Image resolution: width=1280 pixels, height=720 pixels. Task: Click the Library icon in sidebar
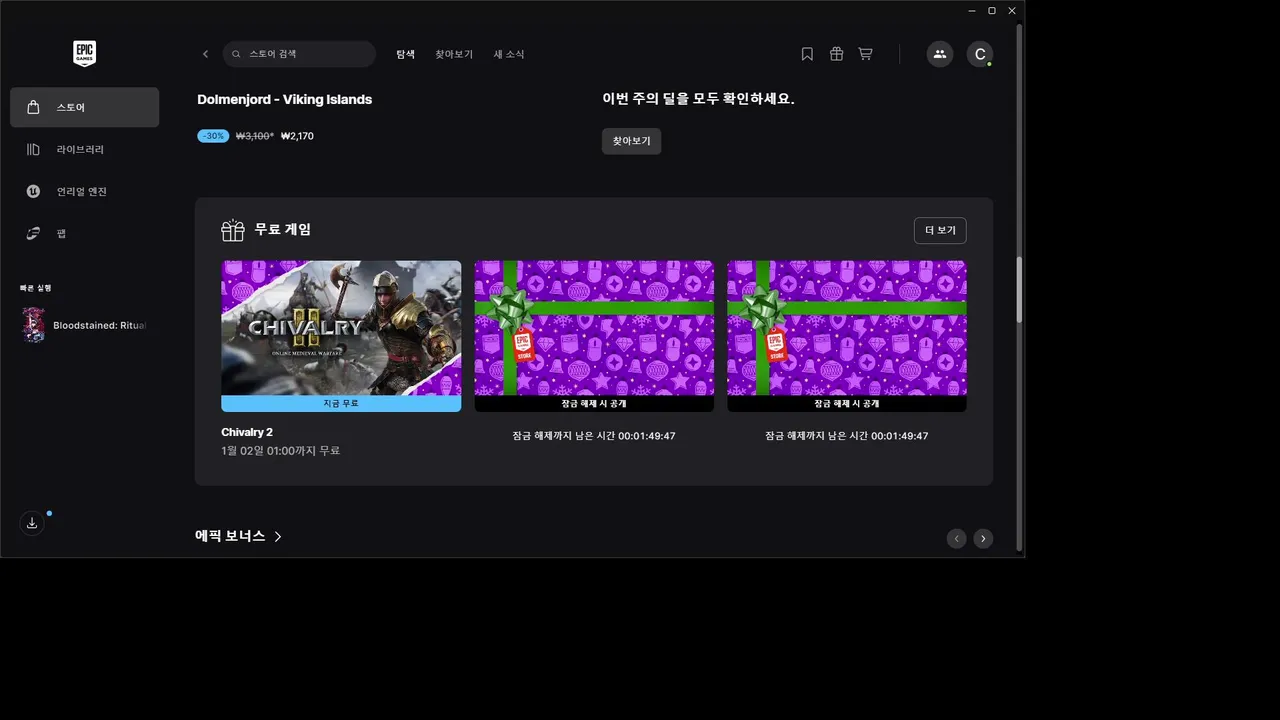point(33,149)
